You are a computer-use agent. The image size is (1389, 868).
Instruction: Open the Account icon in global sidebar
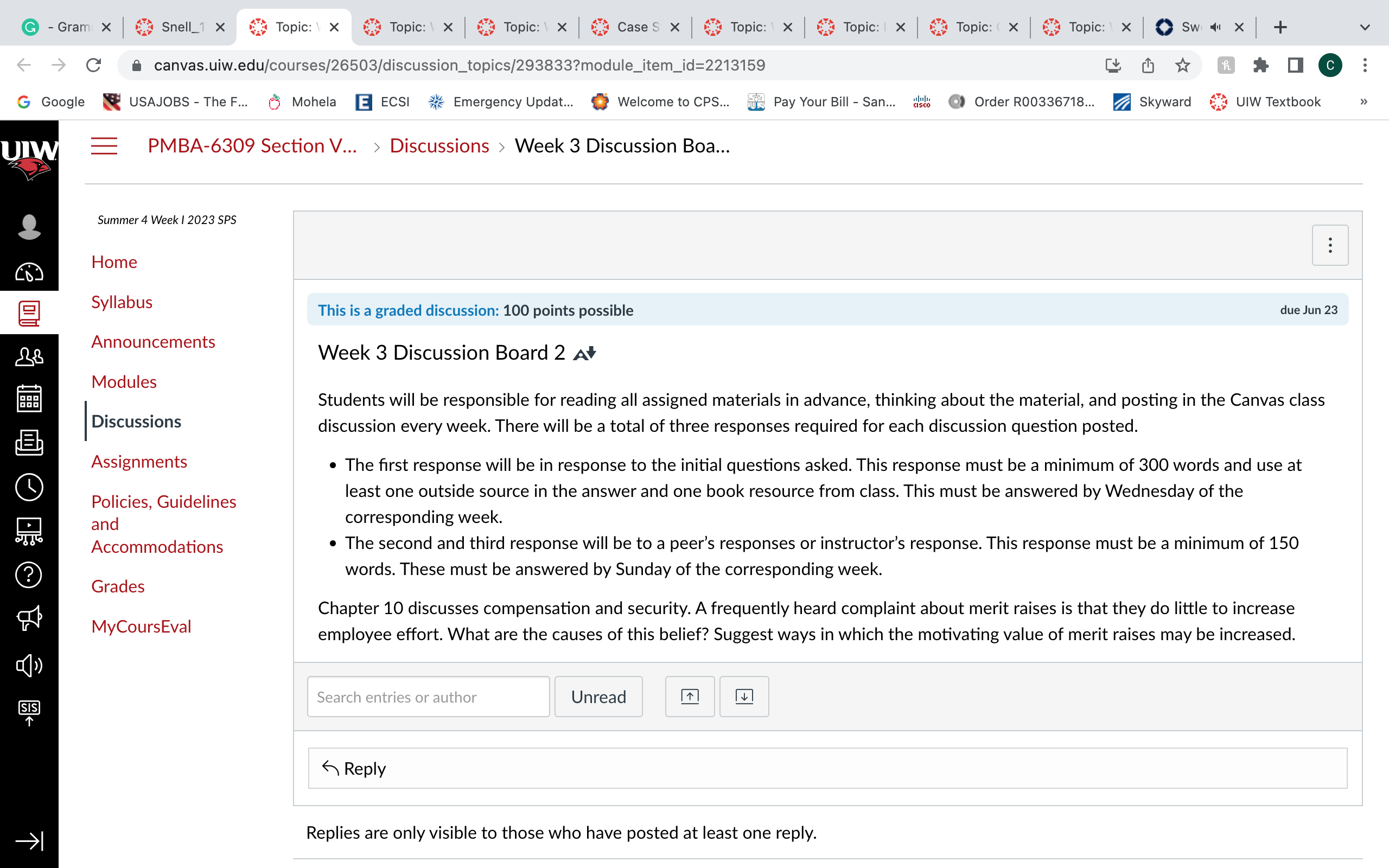point(29,227)
